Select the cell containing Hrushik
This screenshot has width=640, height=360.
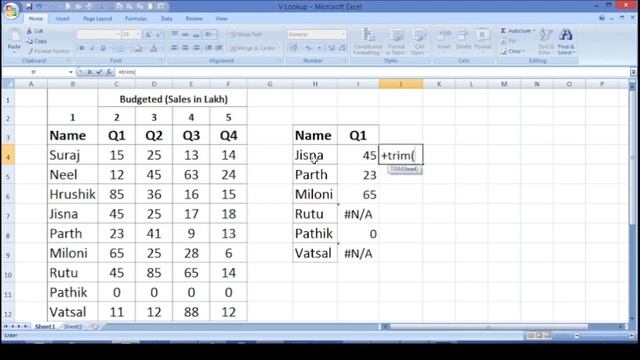73,194
